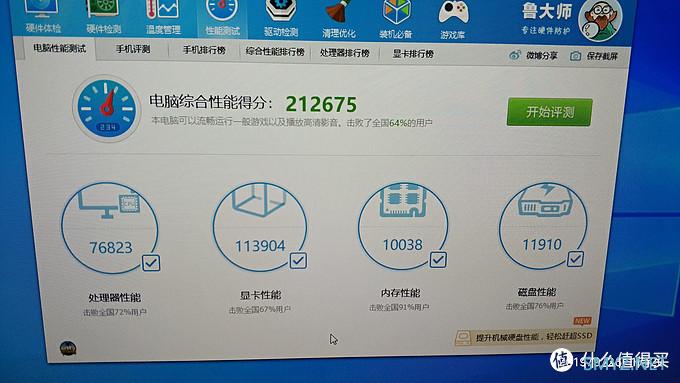Viewport: 680px width, 383px height.
Task: Switch to 电脑性能测试 tab
Action: (59, 49)
